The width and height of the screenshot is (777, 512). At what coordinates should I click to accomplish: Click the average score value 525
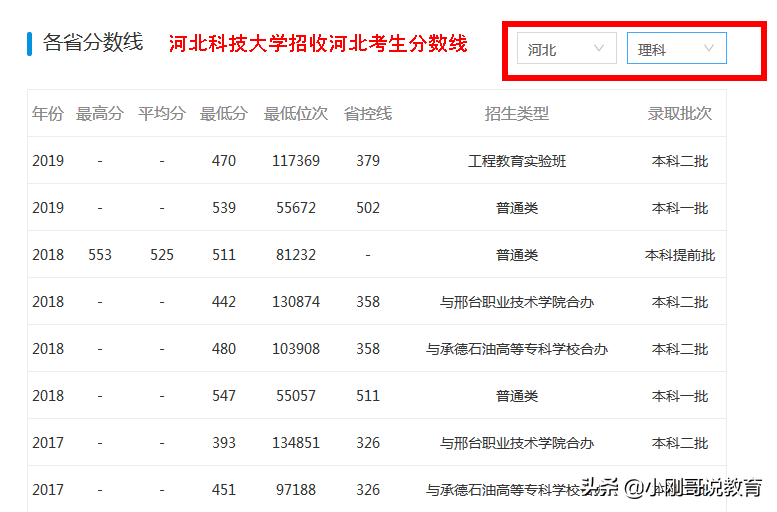click(162, 255)
